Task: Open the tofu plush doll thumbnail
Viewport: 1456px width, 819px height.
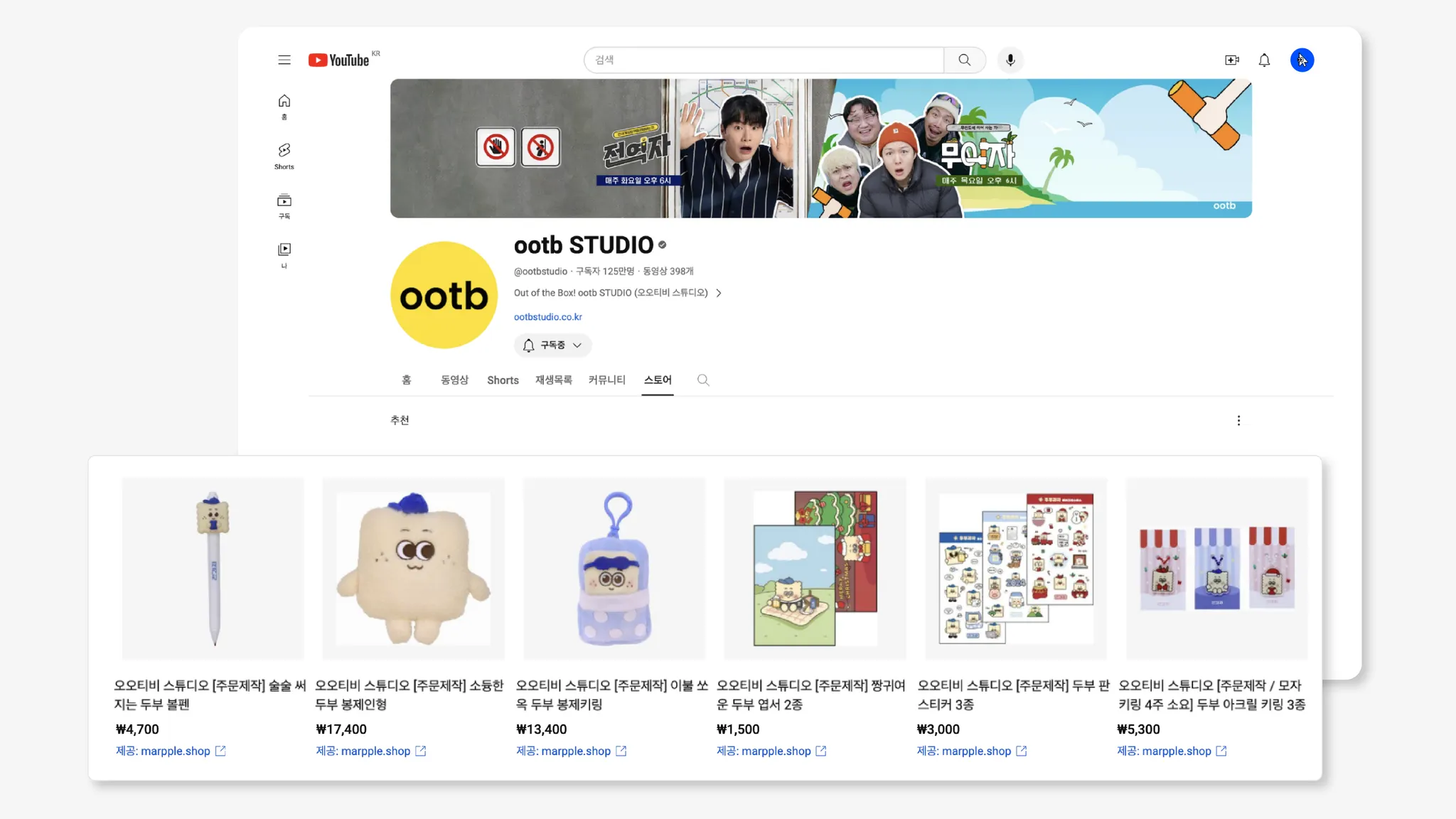Action: click(413, 568)
